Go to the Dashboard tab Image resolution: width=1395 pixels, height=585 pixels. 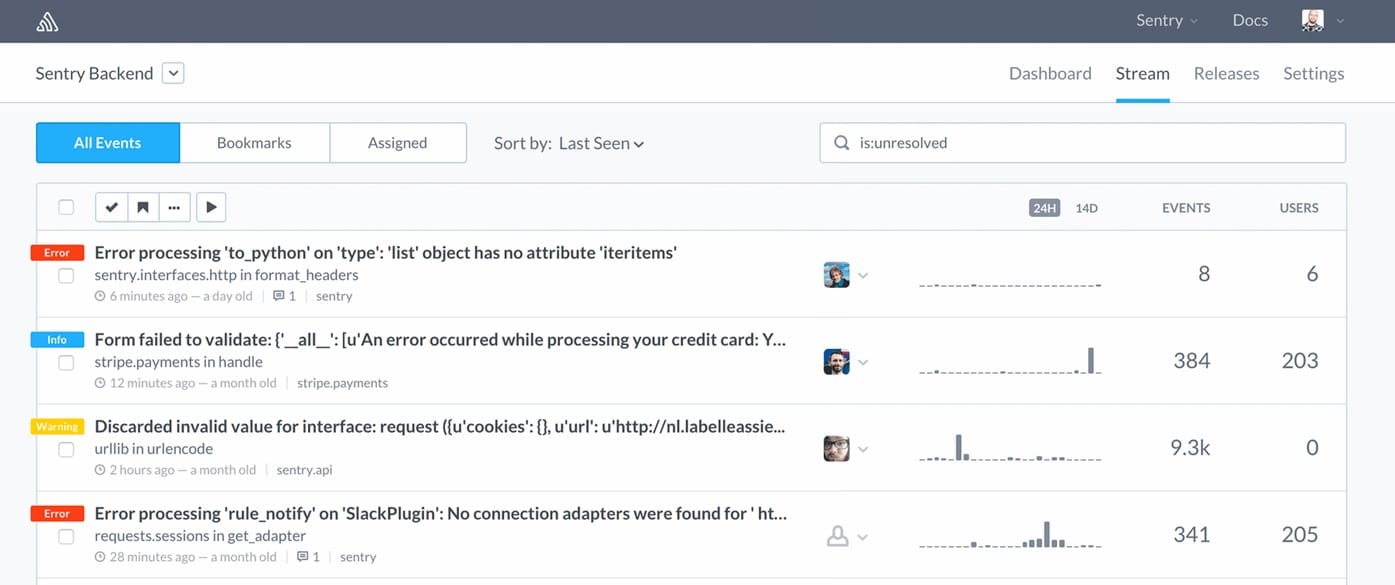point(1050,73)
